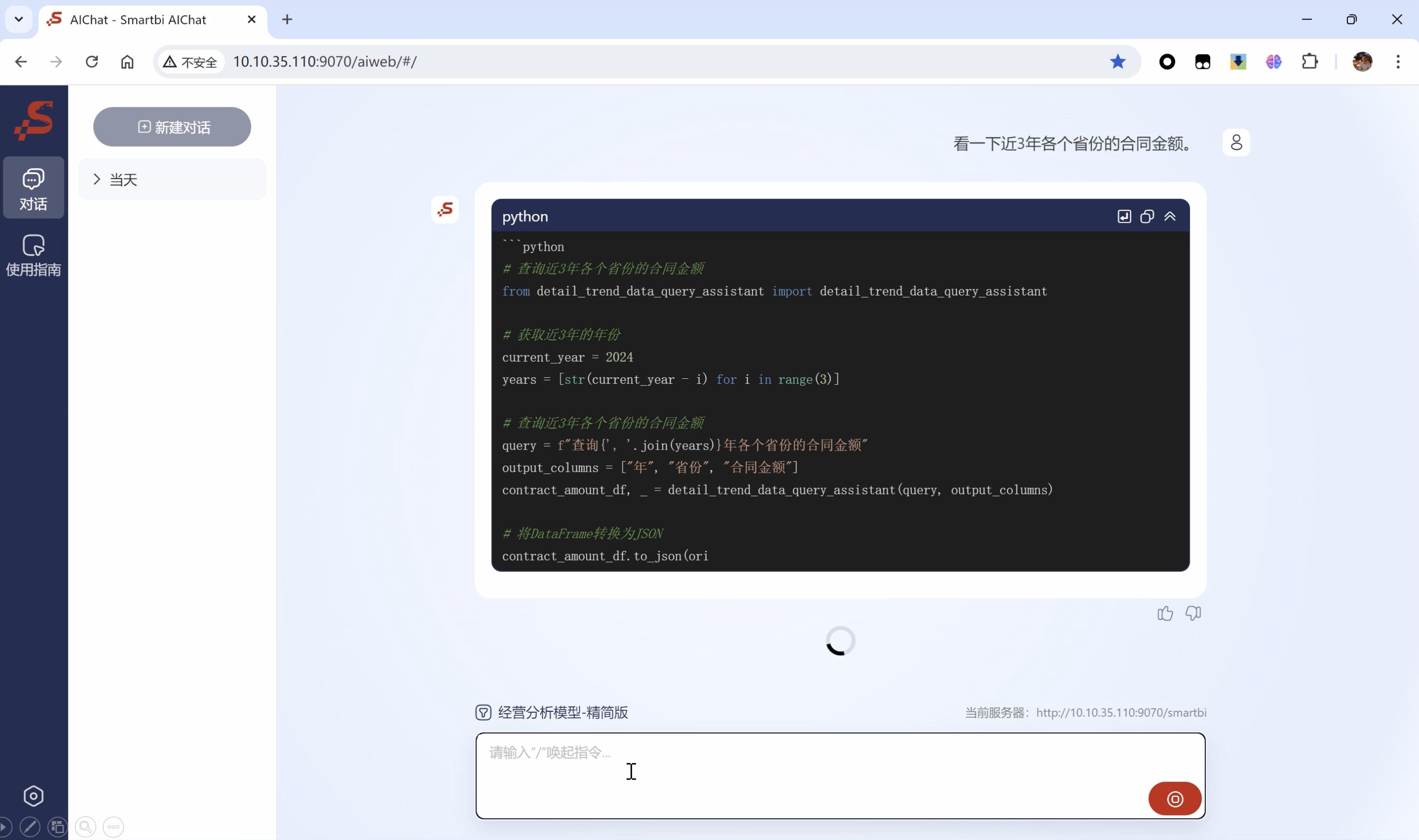
Task: Minimize the browser window
Action: 1307,19
